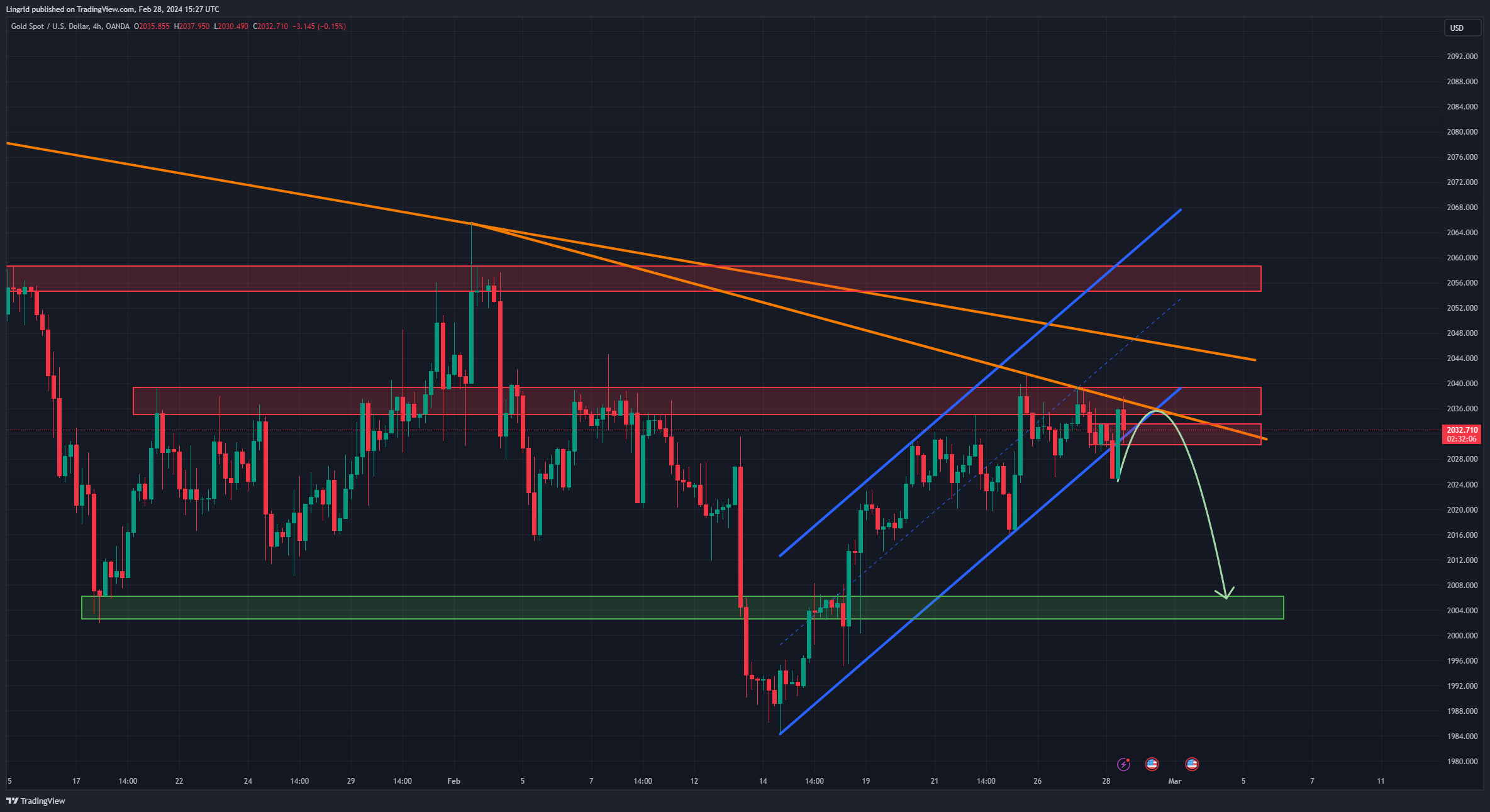1490x812 pixels.
Task: Click the change value −3.145 (−0.15%)
Action: pos(319,26)
